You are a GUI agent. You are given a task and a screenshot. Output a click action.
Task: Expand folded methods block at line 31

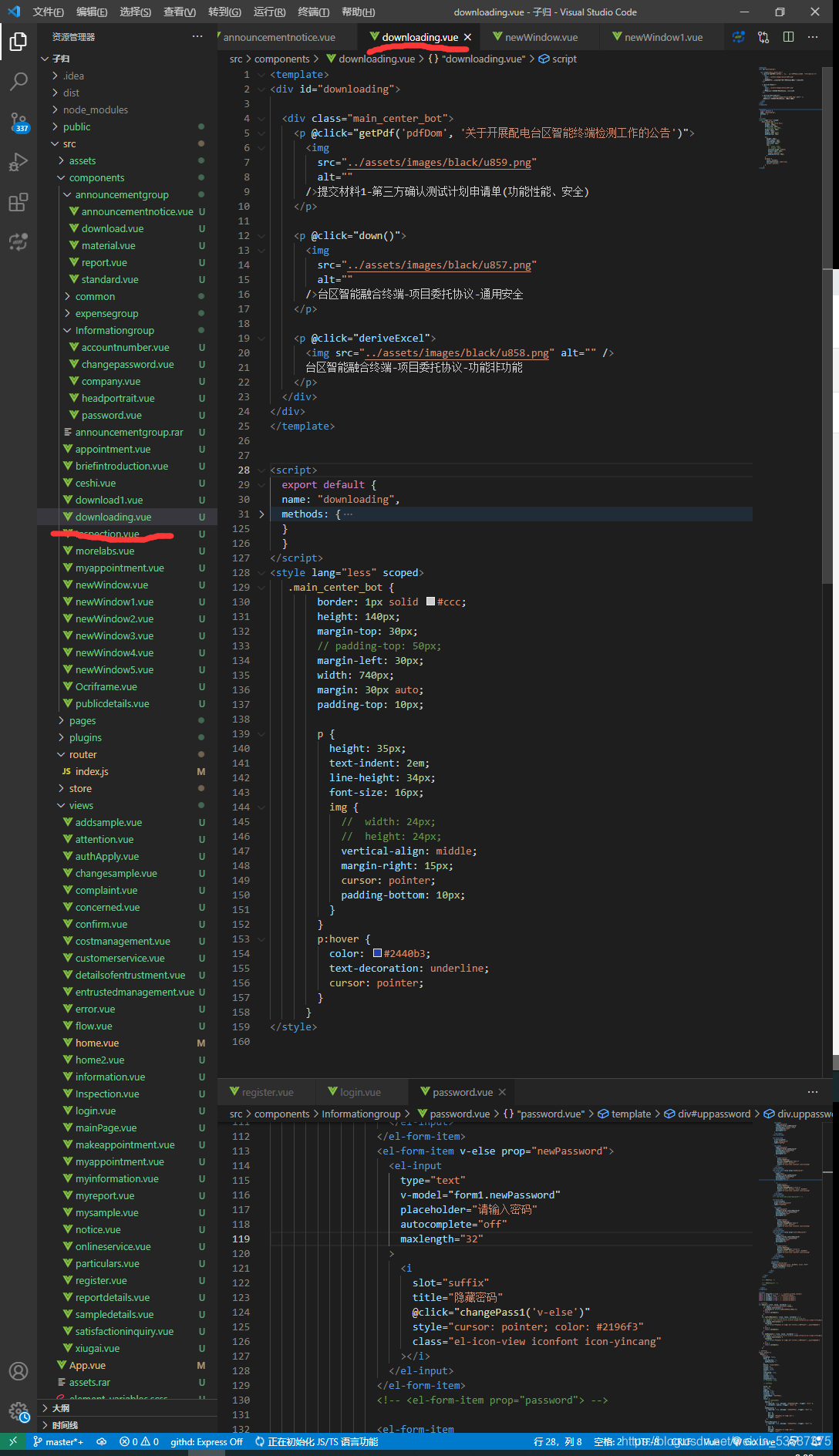click(261, 514)
